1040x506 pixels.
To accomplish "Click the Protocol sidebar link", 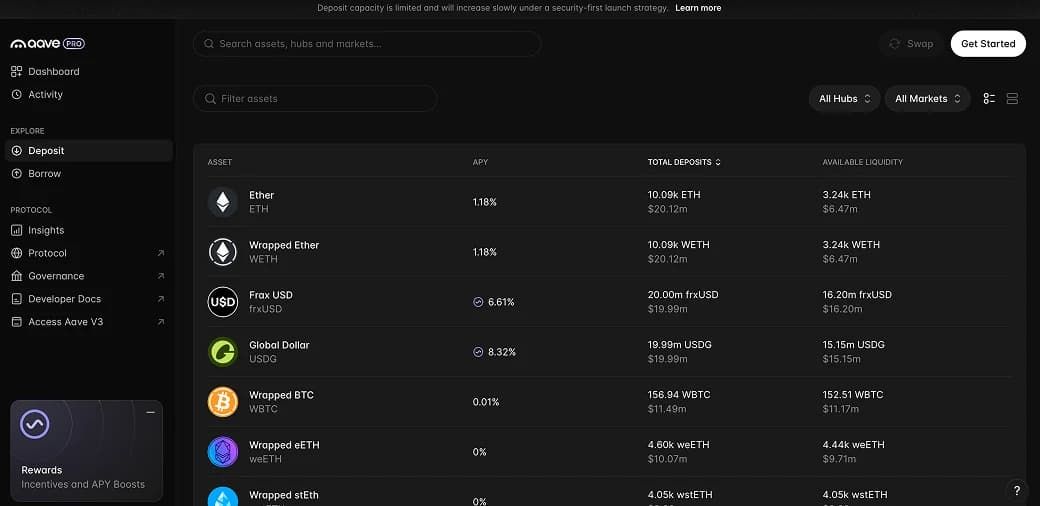I will point(89,253).
